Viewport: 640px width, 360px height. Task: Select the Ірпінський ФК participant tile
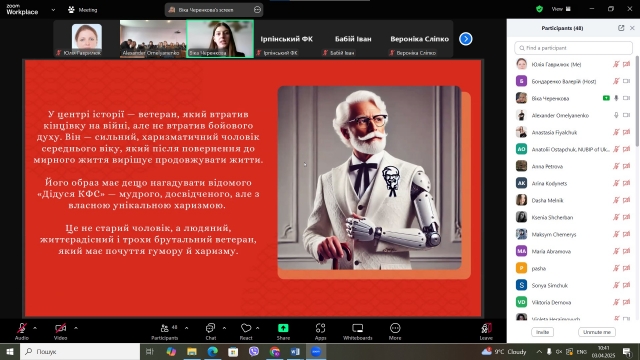click(287, 39)
